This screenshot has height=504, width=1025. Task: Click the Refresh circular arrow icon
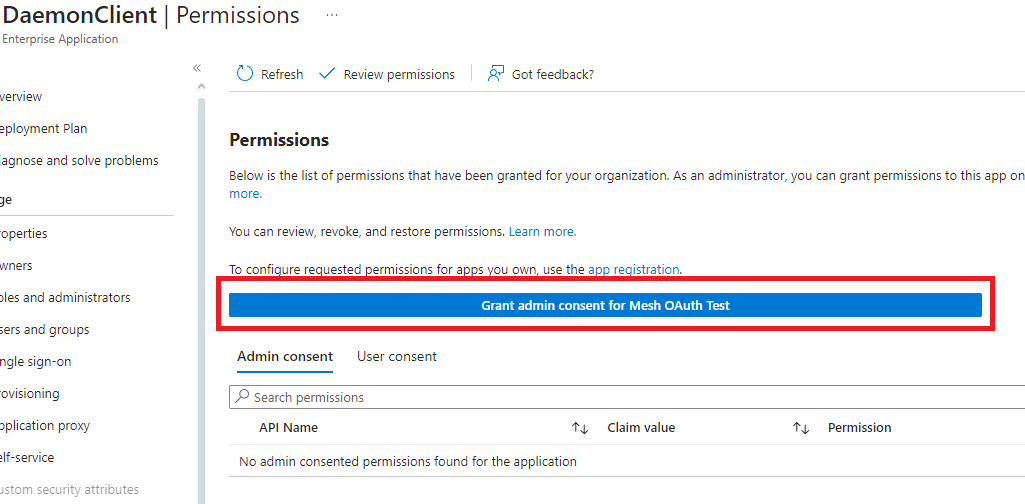click(245, 74)
